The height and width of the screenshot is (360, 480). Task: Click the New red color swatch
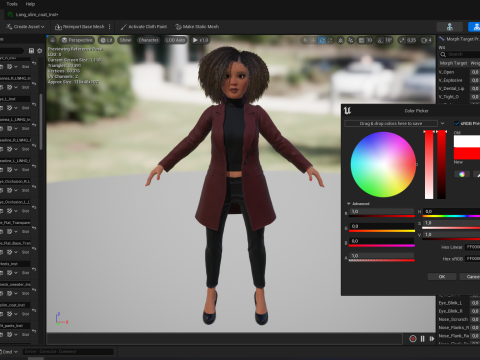[x=467, y=153]
